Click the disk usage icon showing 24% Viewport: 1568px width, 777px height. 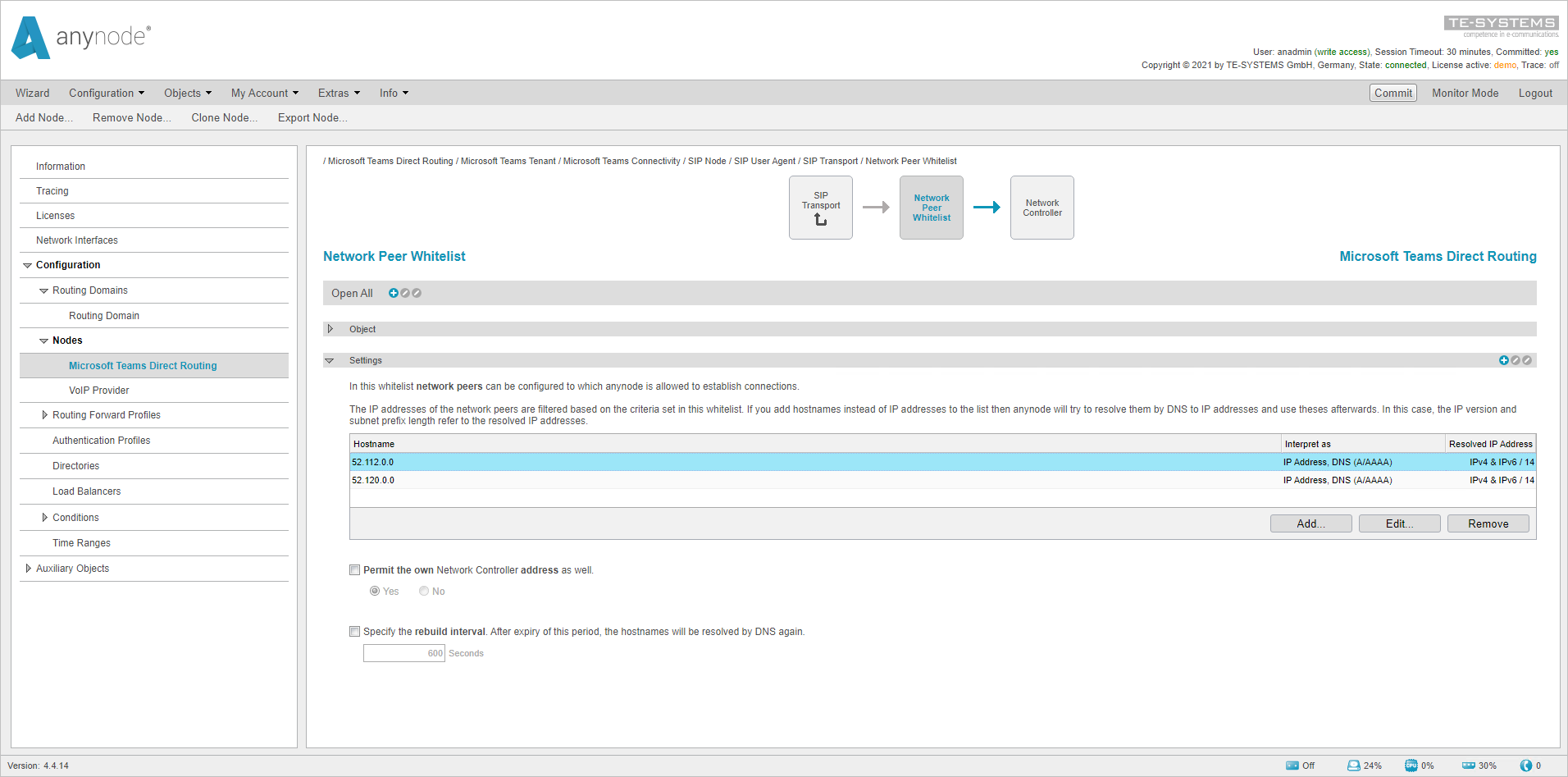(1354, 766)
